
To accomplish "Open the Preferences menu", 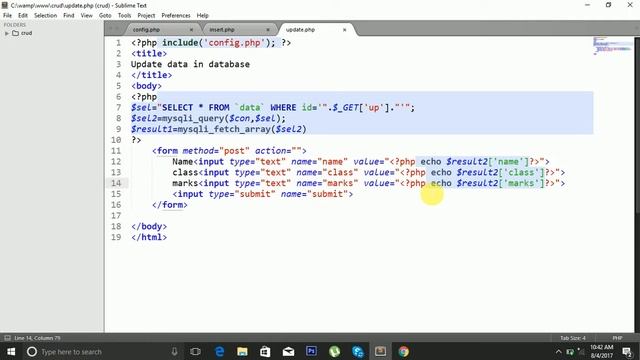I will (176, 16).
